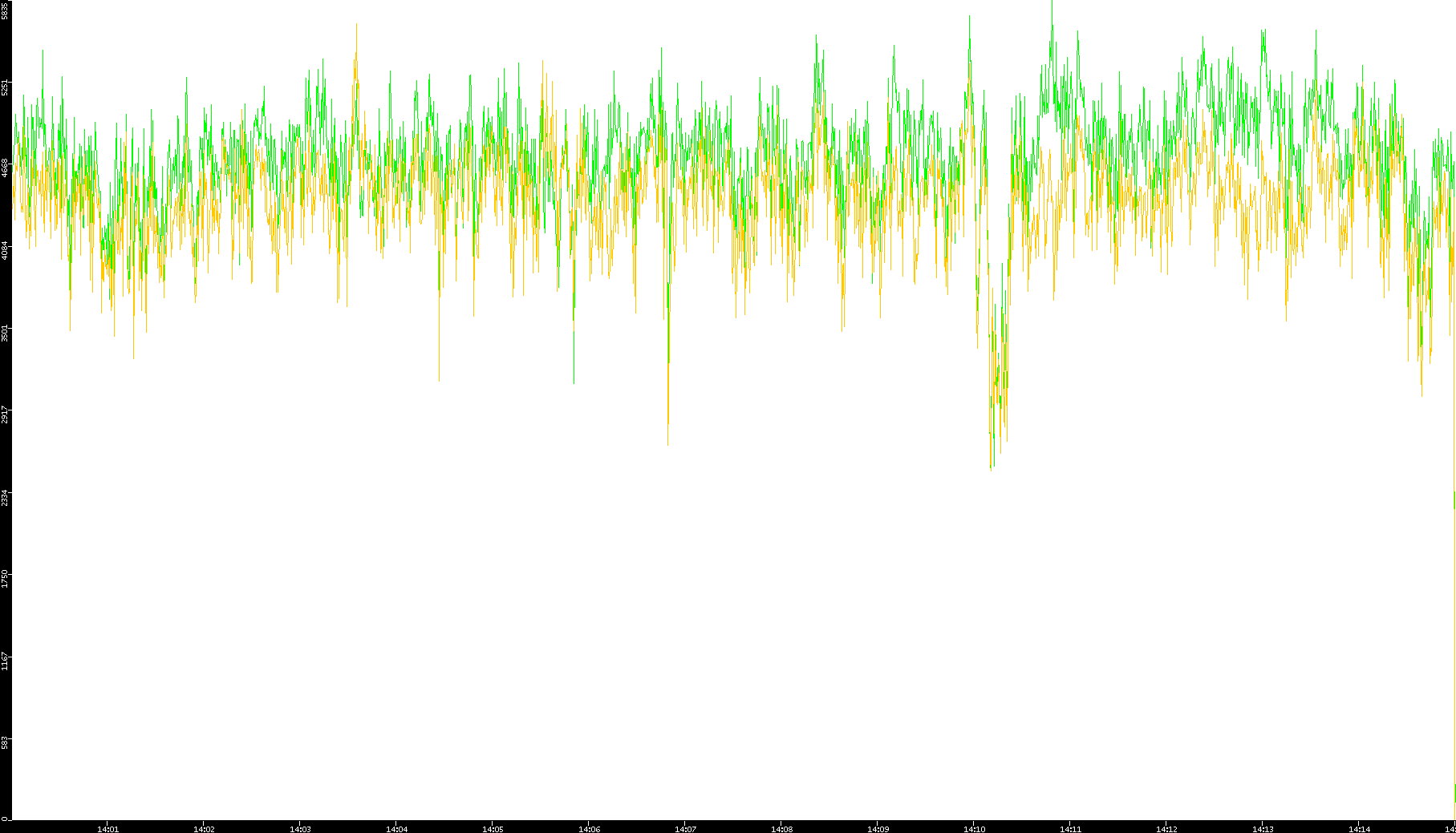1456x833 pixels.
Task: Click the 14:12 time axis label
Action: (x=1166, y=829)
